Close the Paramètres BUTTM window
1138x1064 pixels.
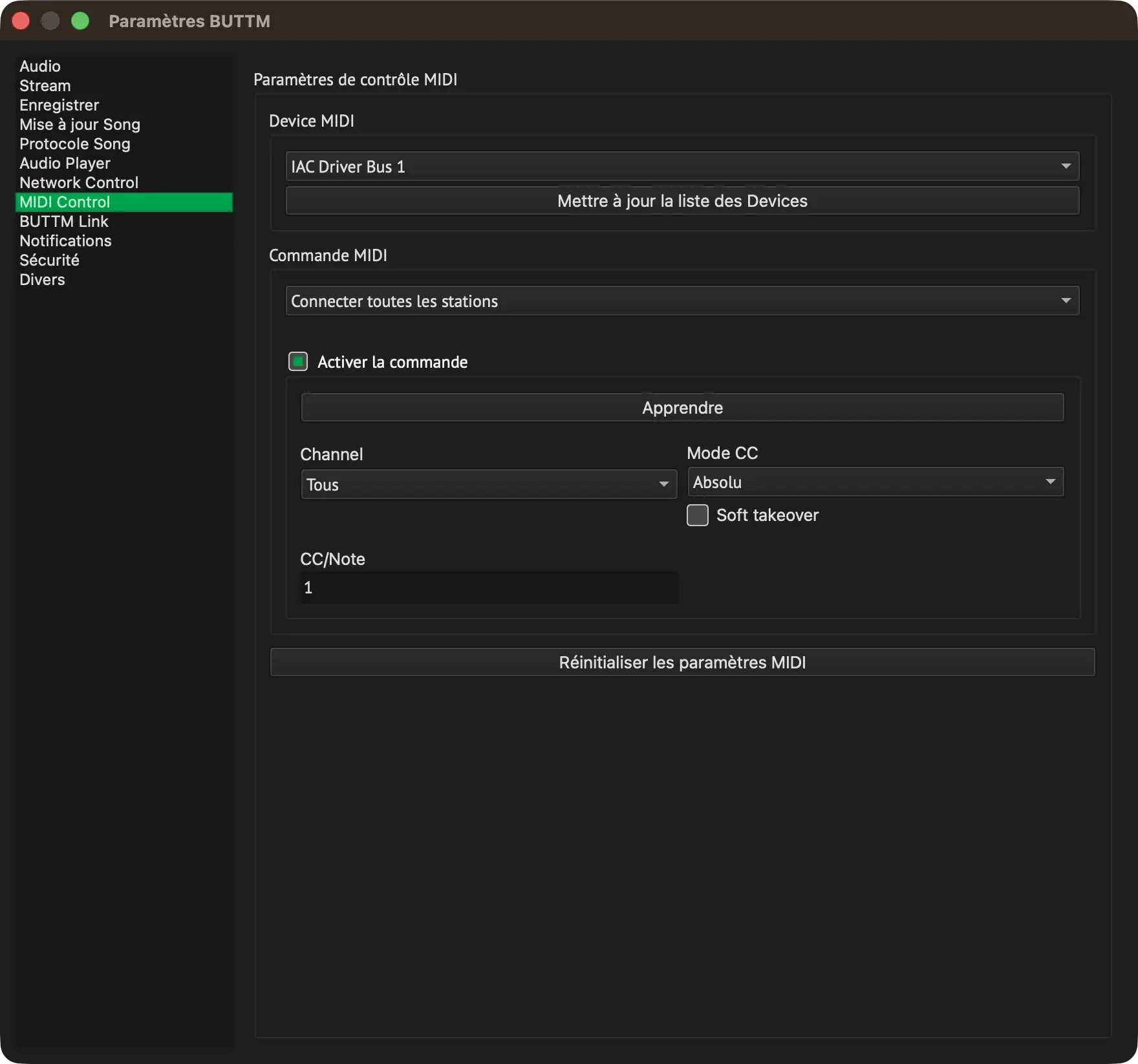[21, 21]
